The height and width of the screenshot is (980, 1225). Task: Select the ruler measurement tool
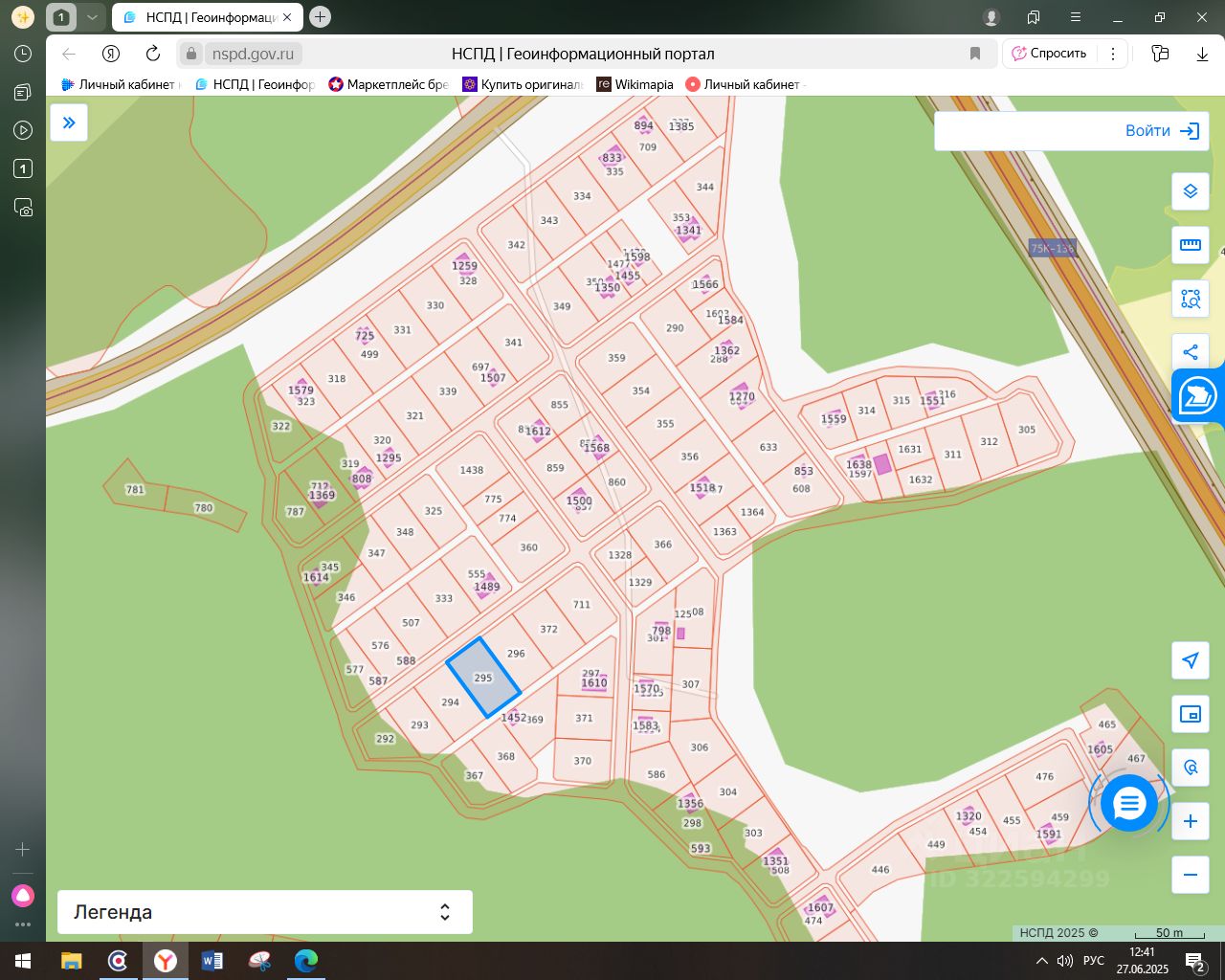click(x=1190, y=245)
